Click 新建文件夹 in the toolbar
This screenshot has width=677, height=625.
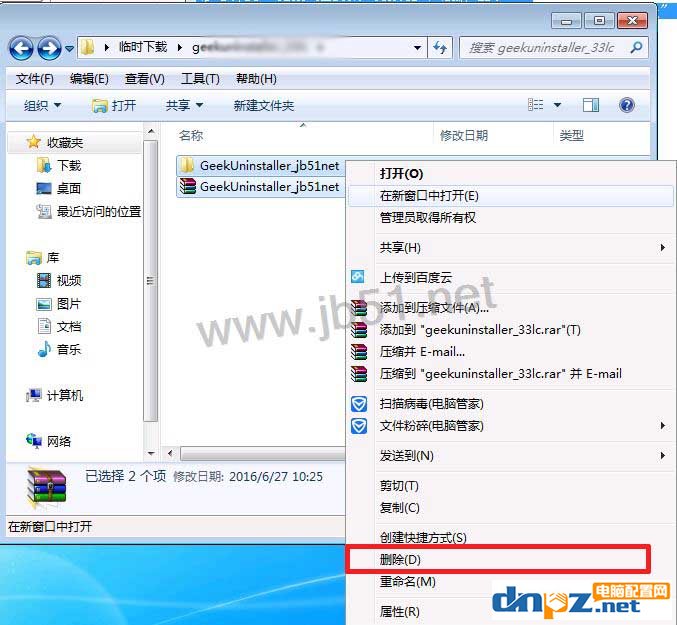[x=263, y=105]
